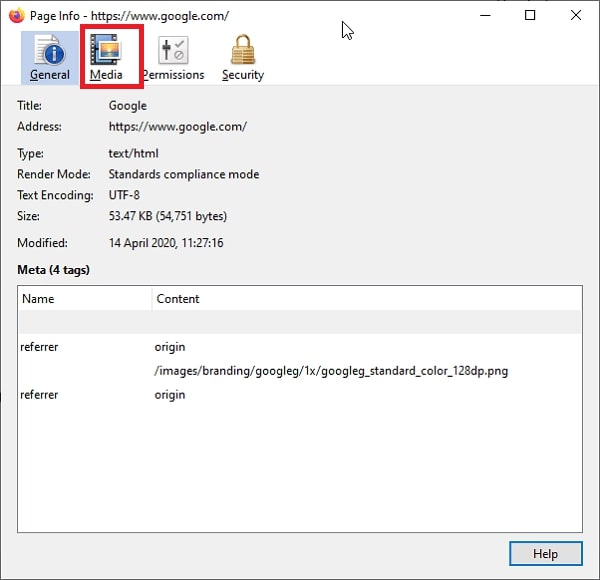Maximize the Page Info window
Screen dimensions: 600x580
click(x=530, y=15)
